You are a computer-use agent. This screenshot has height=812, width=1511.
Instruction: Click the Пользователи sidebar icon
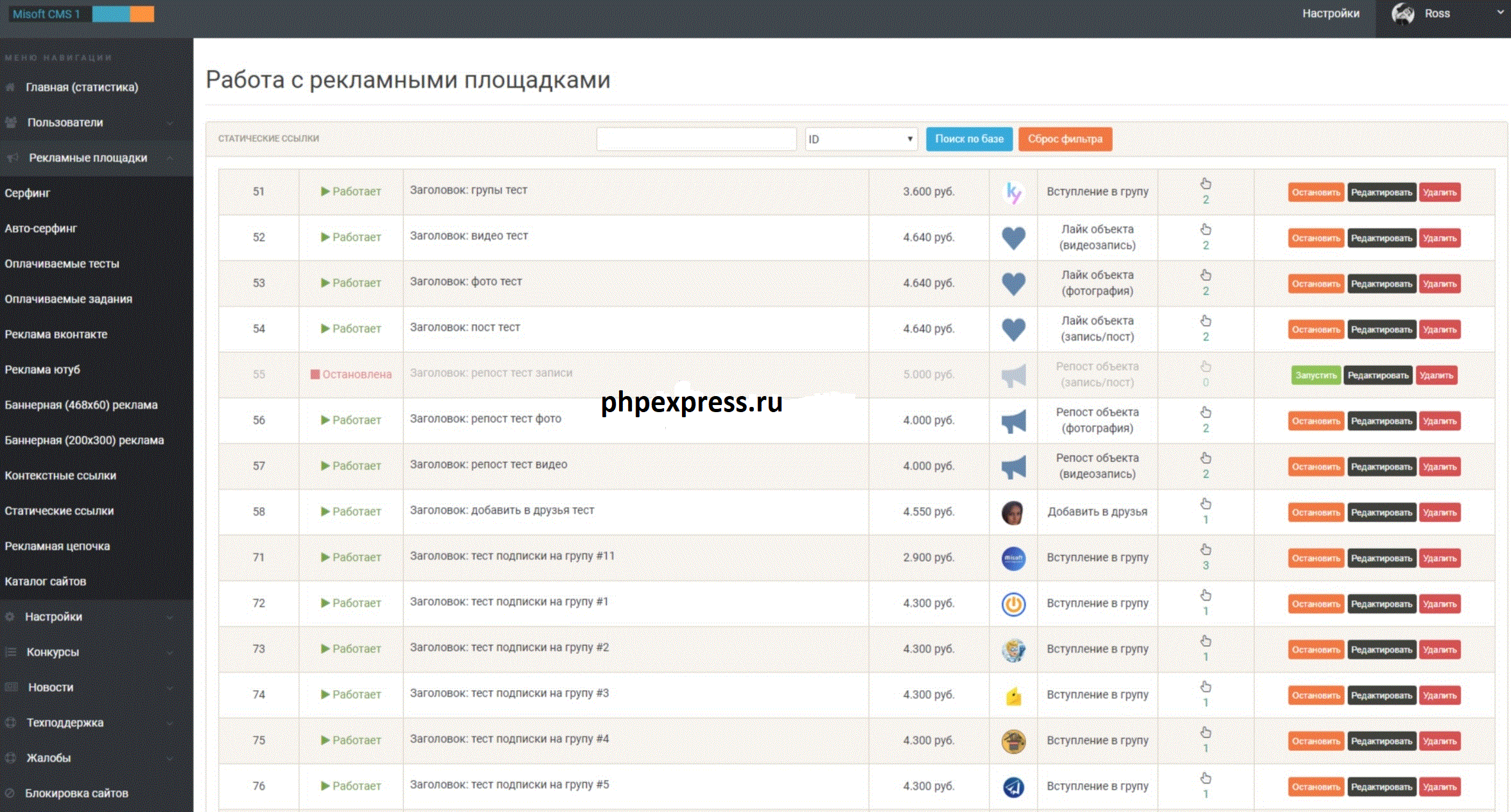11,123
